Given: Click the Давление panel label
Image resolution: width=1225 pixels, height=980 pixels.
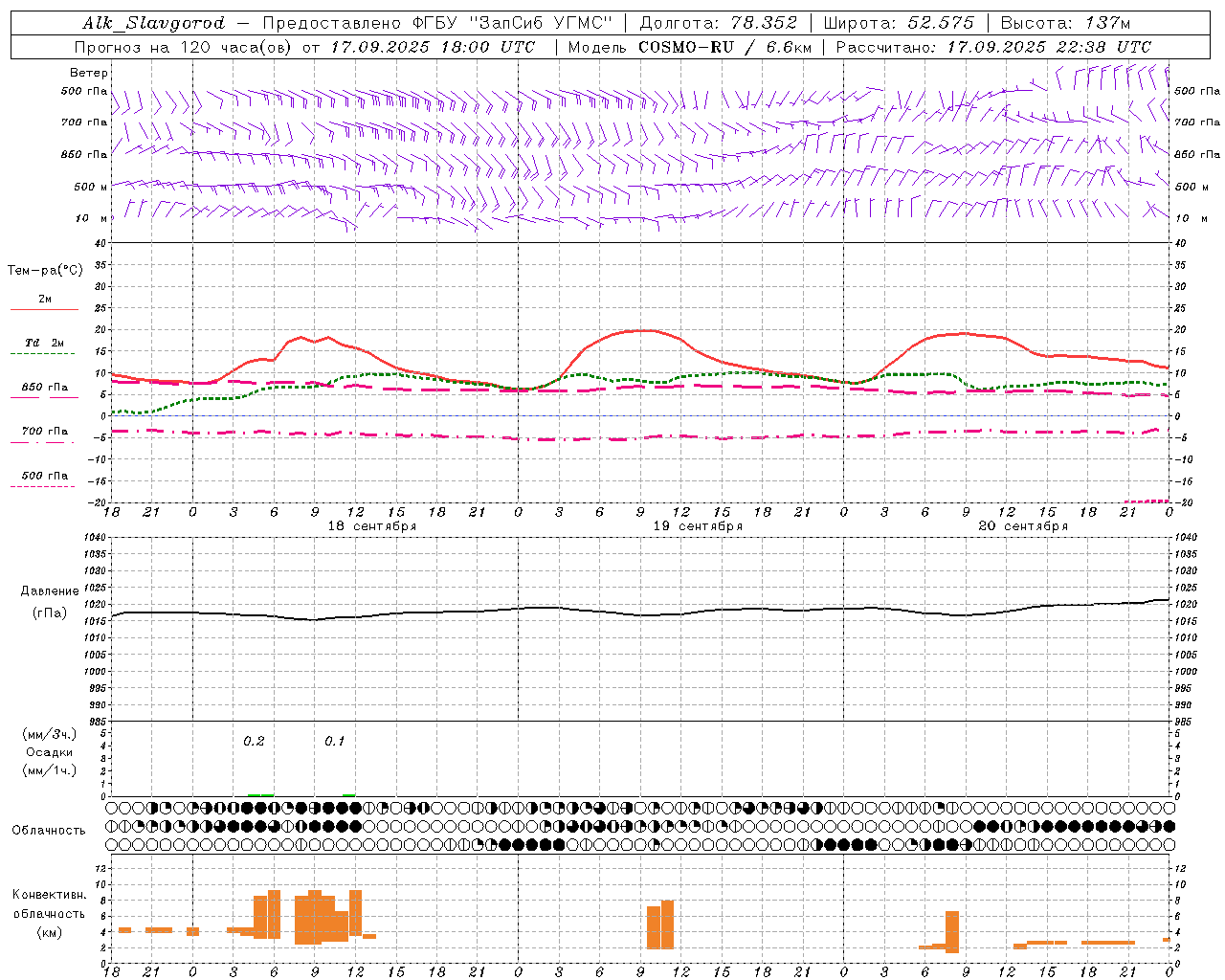Looking at the screenshot, I should click(x=50, y=591).
